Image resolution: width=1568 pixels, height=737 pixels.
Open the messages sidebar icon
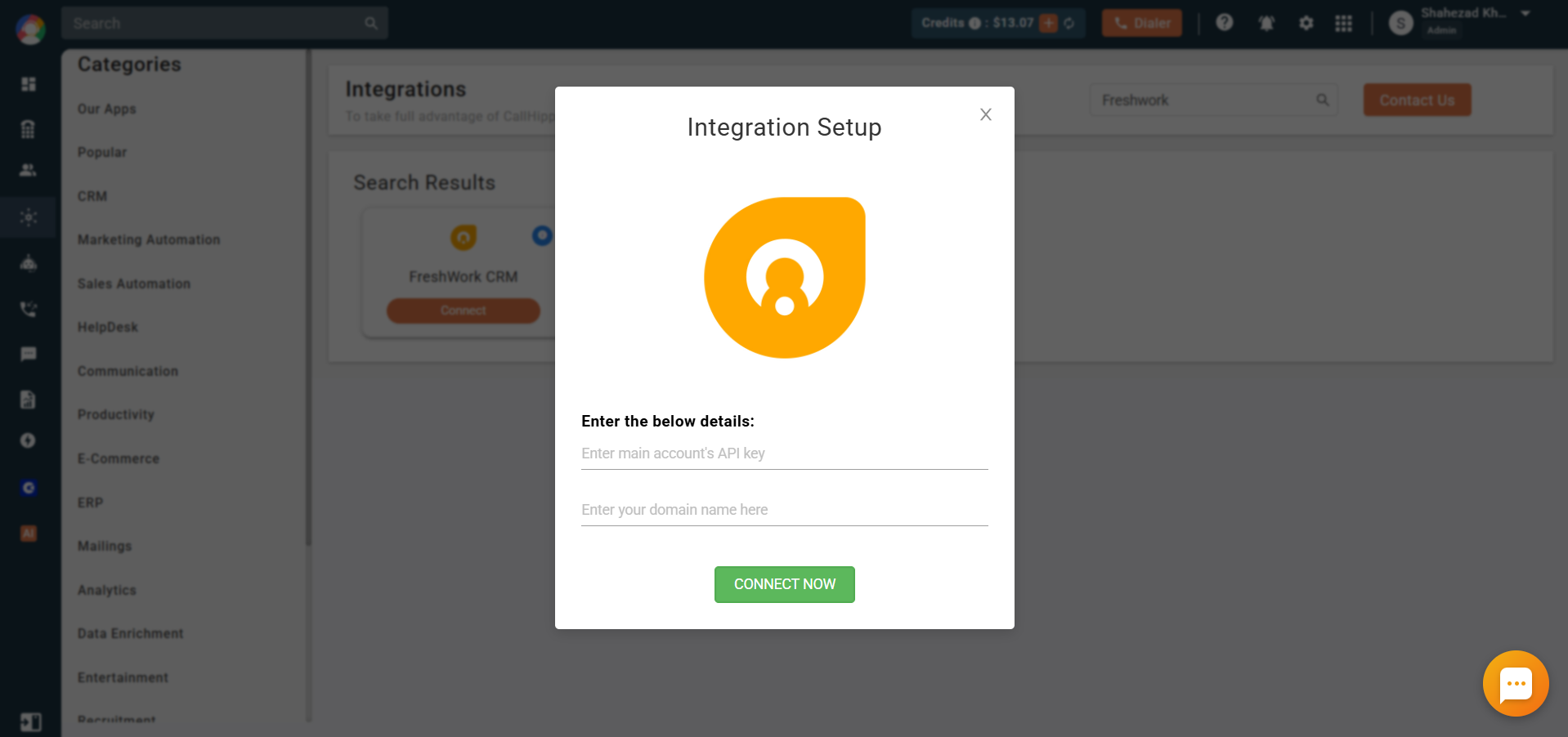pyautogui.click(x=29, y=354)
